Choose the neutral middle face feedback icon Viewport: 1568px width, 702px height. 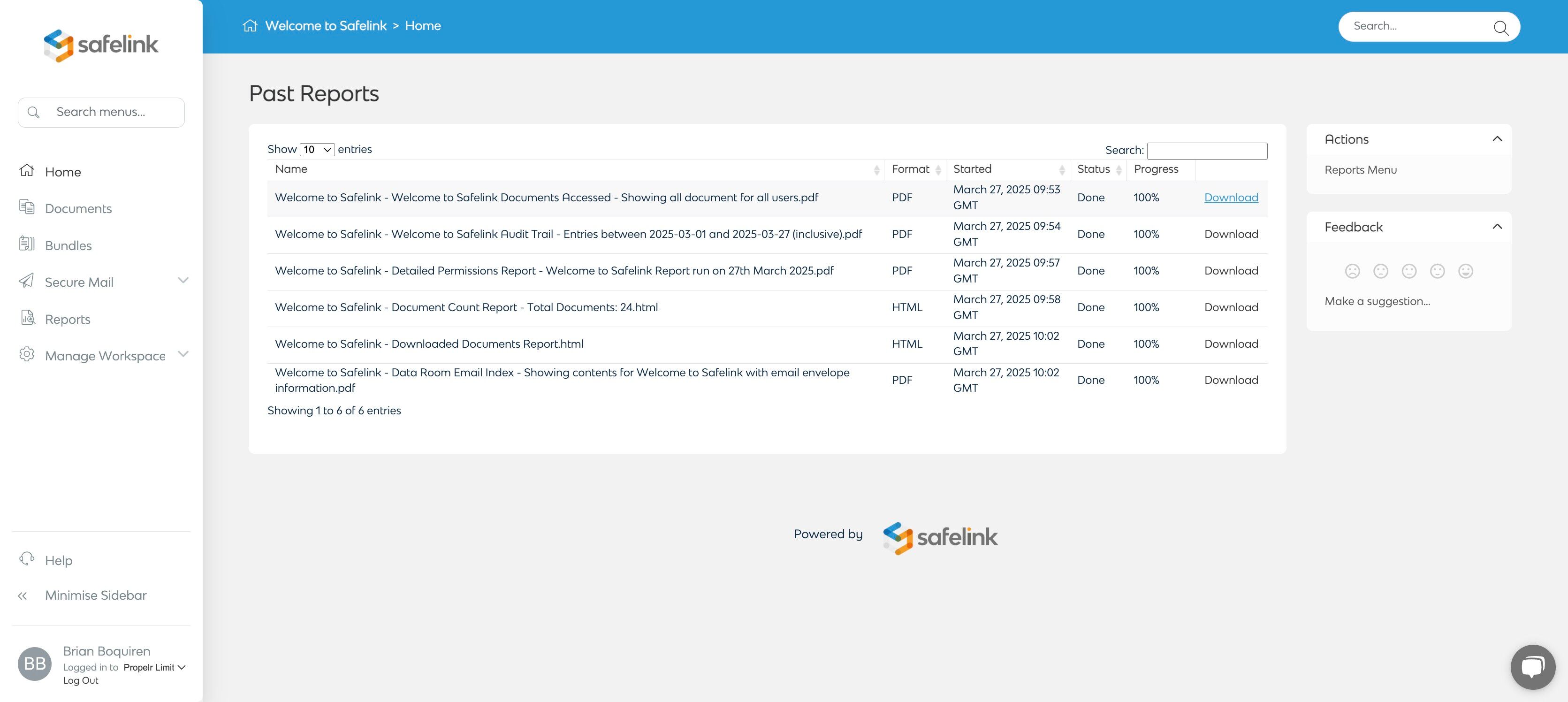[1408, 271]
